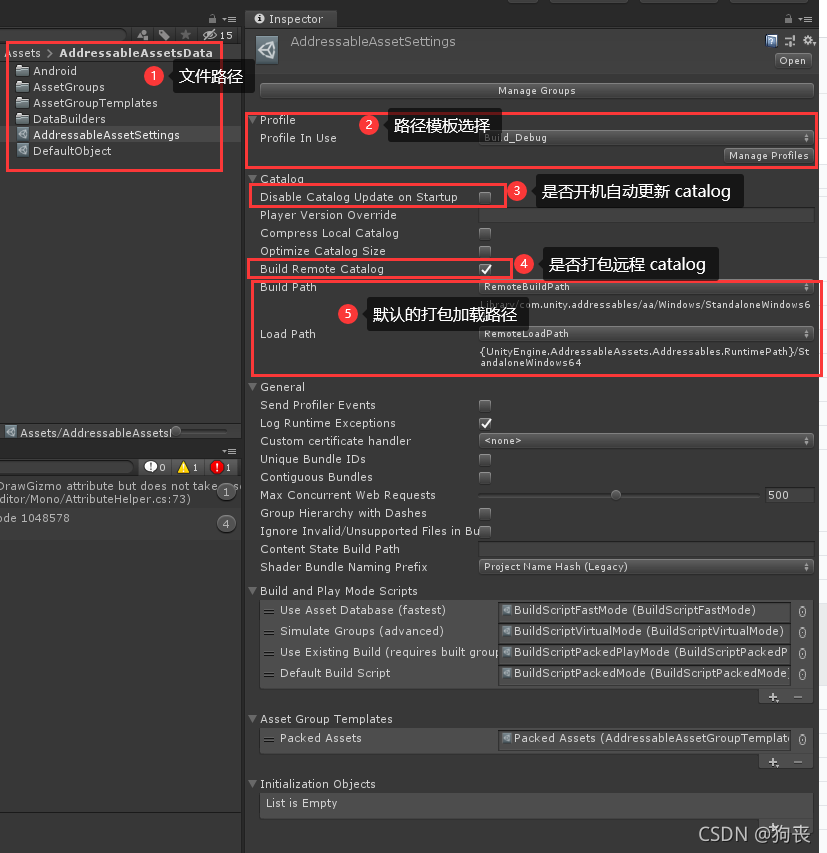Screen dimensions: 827x853
Task: Toggle console info messages filter
Action: point(155,467)
